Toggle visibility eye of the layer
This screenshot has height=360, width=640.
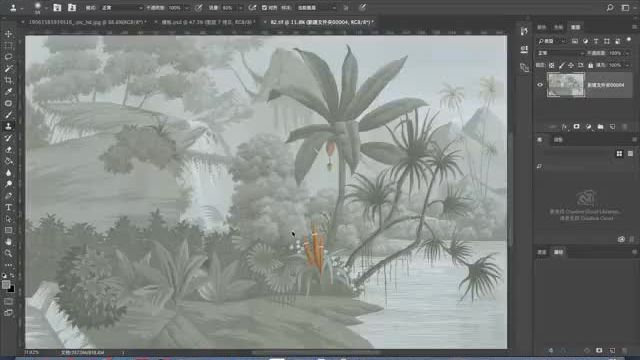tap(540, 85)
